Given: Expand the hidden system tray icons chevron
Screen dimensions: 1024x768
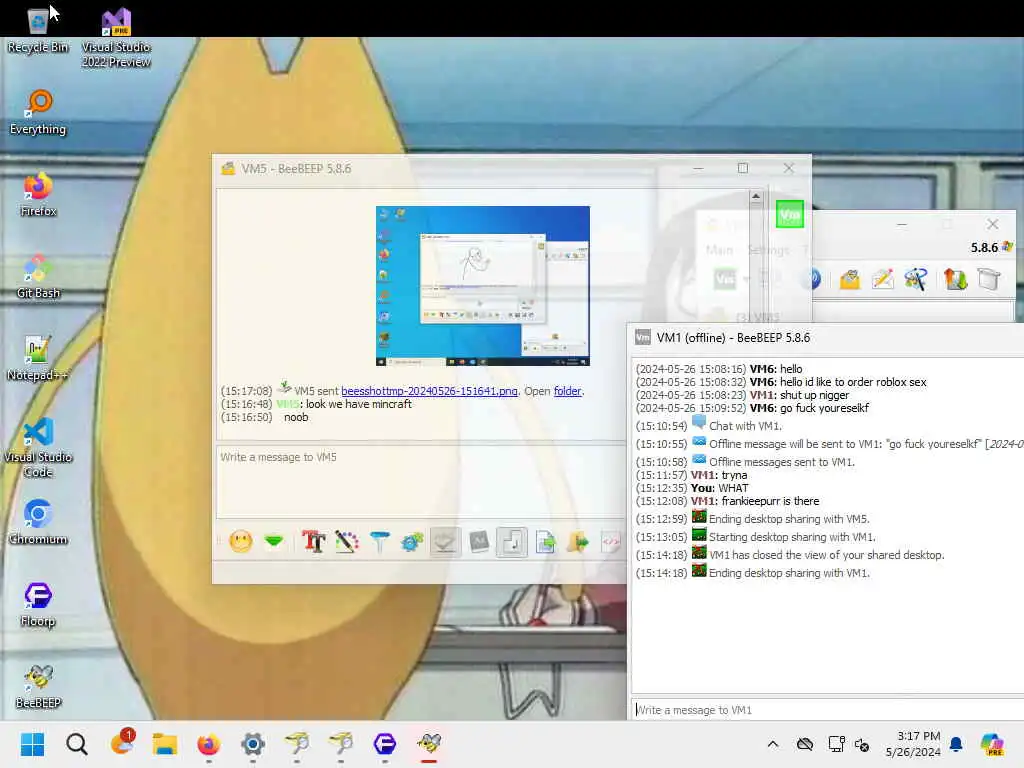Looking at the screenshot, I should [x=773, y=744].
